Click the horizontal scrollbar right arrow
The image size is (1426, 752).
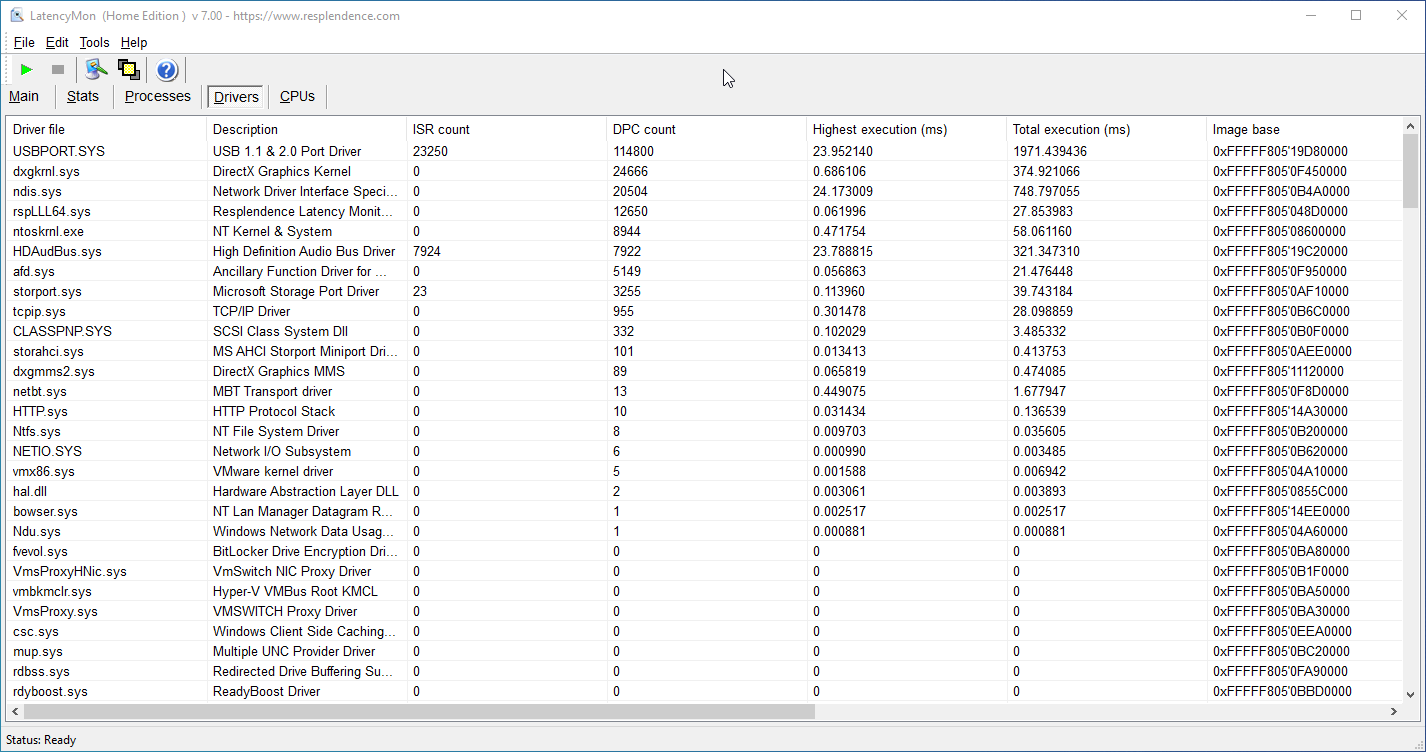coord(1394,712)
